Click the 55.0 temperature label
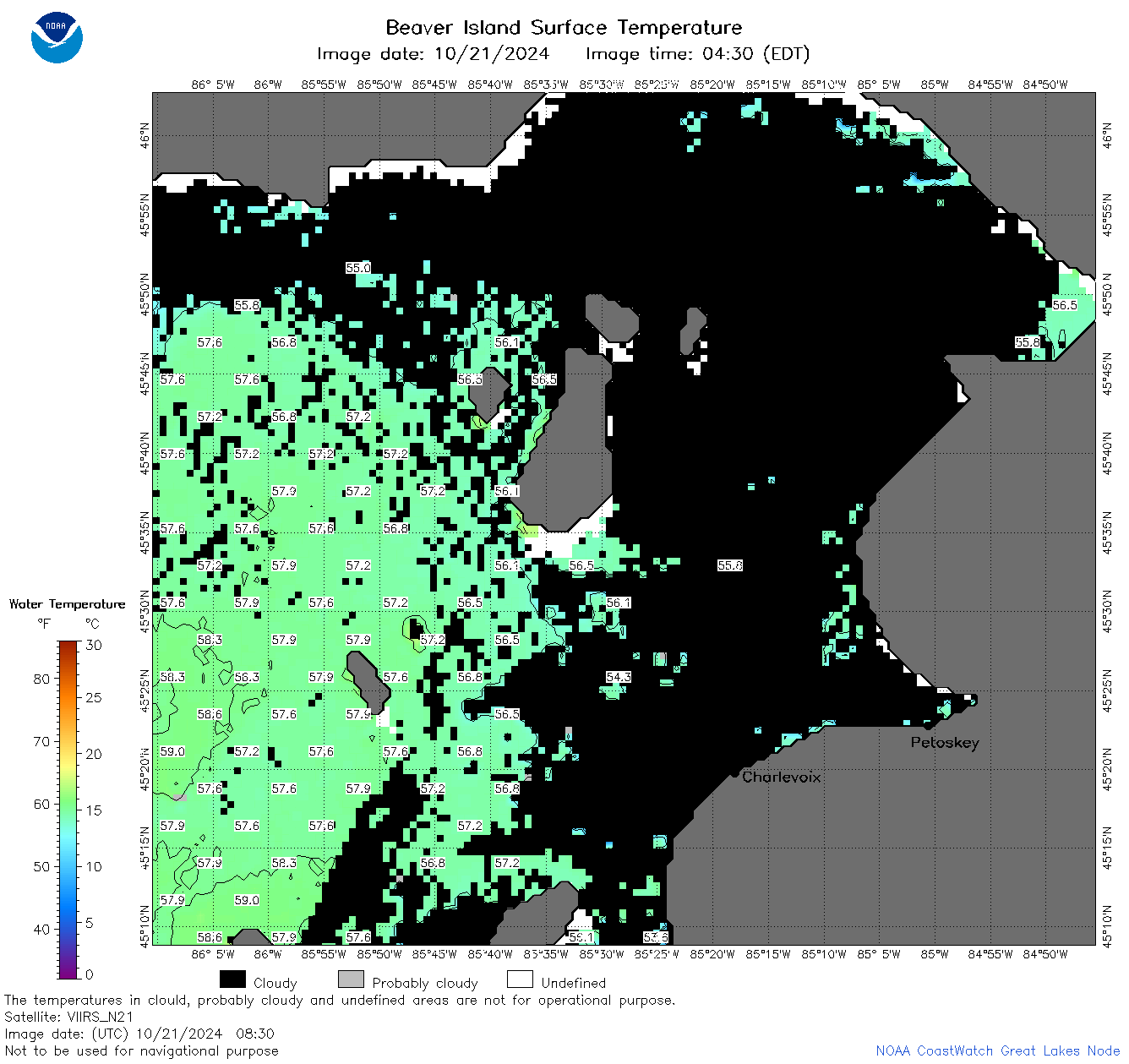 point(358,268)
